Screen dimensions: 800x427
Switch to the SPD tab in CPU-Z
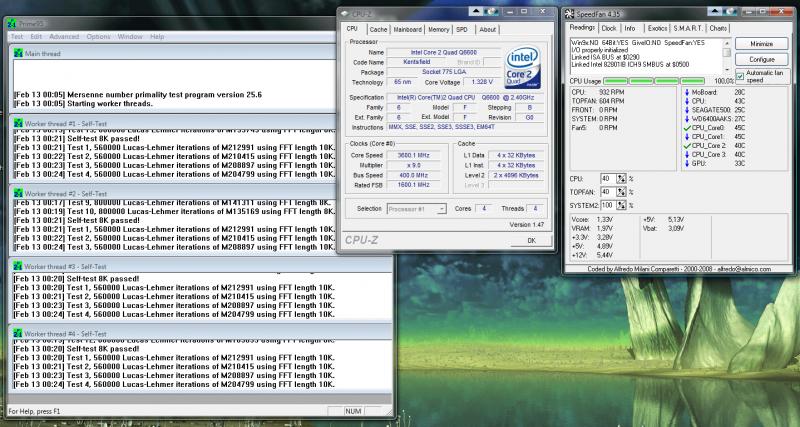tap(462, 30)
